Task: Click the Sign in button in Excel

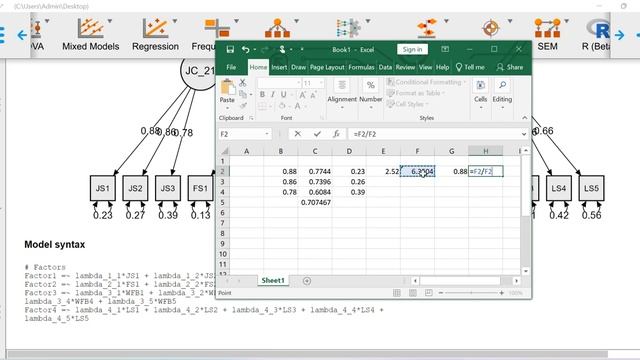Action: [412, 49]
